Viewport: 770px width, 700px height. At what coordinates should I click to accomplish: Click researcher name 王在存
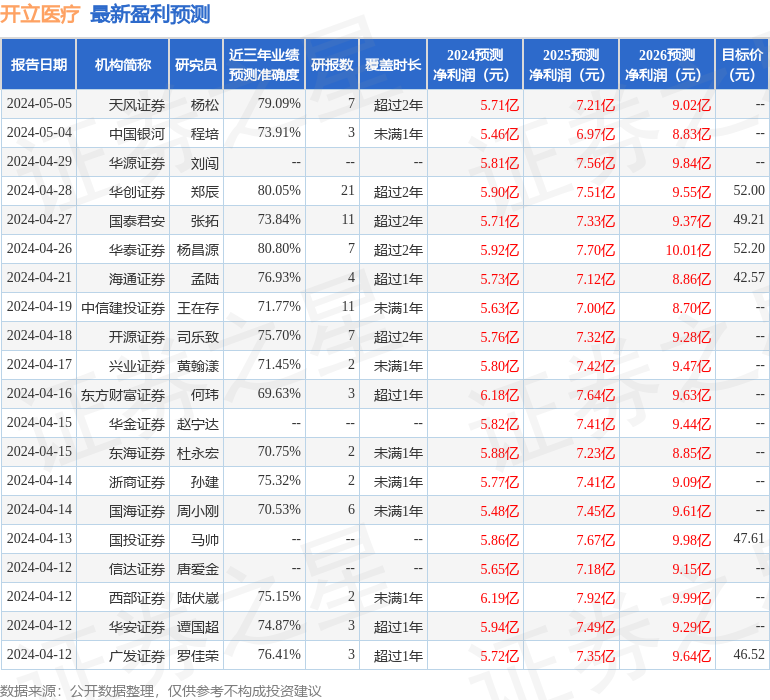(198, 308)
